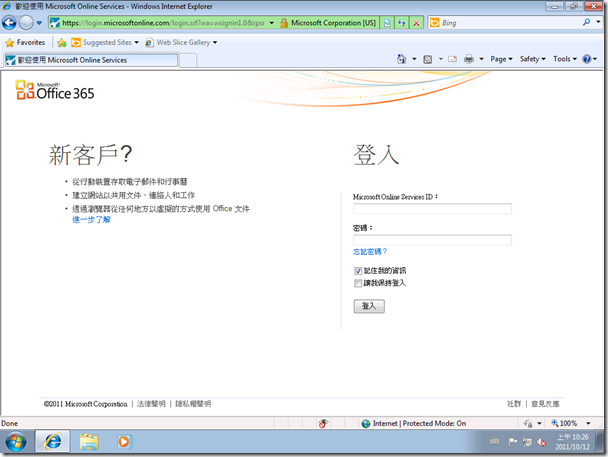Click the RSS feeds icon
608x457 pixels.
point(428,59)
